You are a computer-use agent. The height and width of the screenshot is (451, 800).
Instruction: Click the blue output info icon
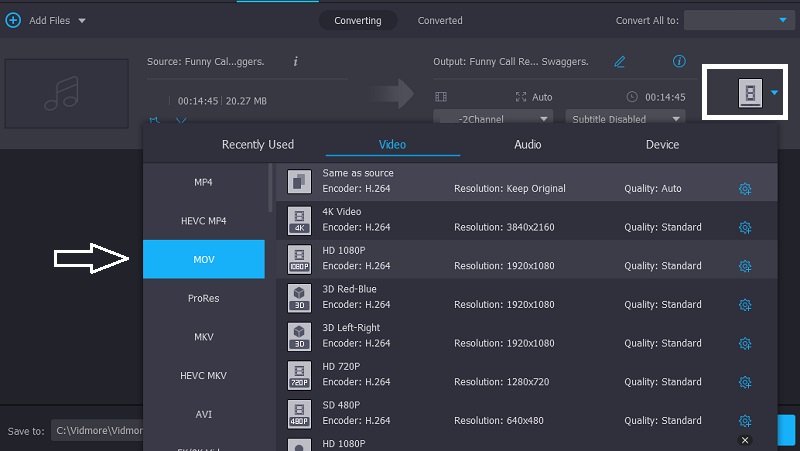(680, 62)
